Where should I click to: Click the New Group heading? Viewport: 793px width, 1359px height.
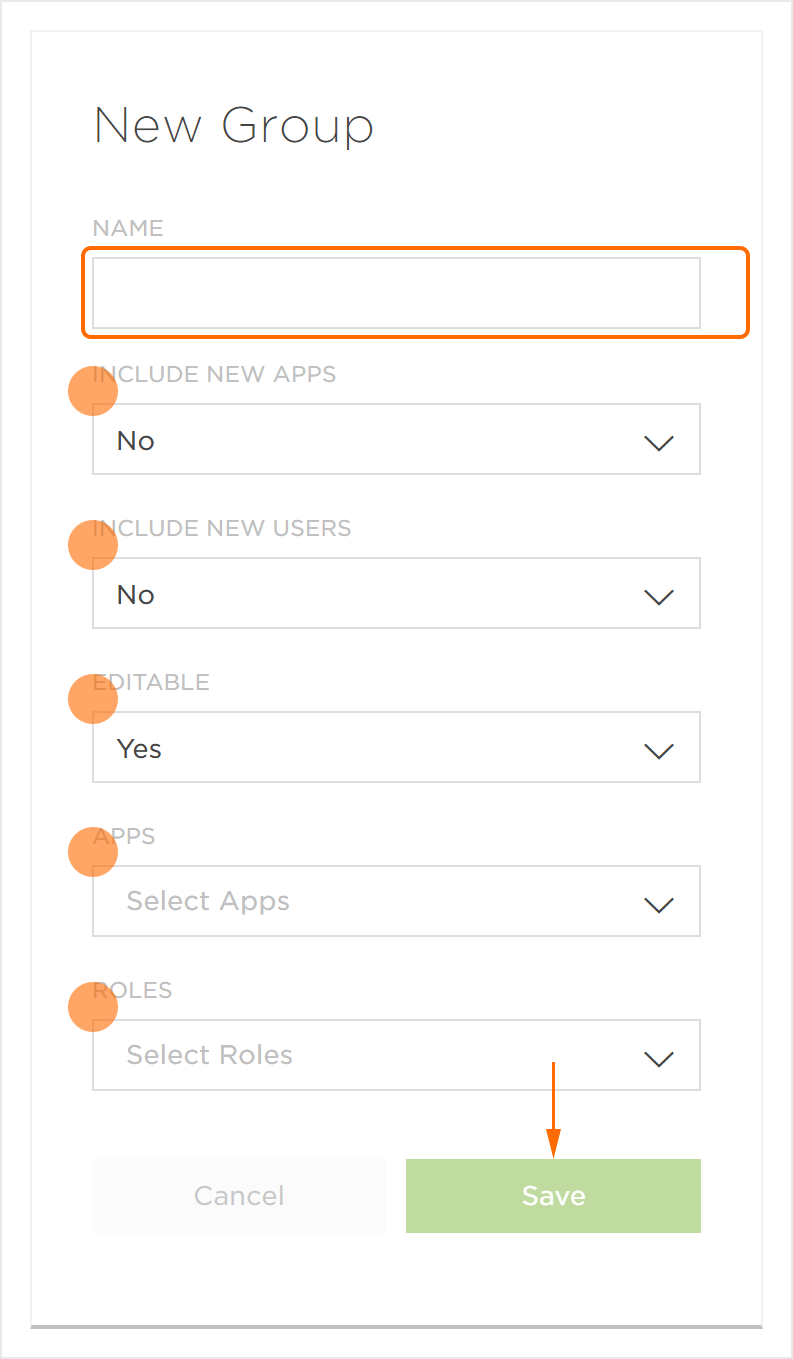tap(233, 127)
